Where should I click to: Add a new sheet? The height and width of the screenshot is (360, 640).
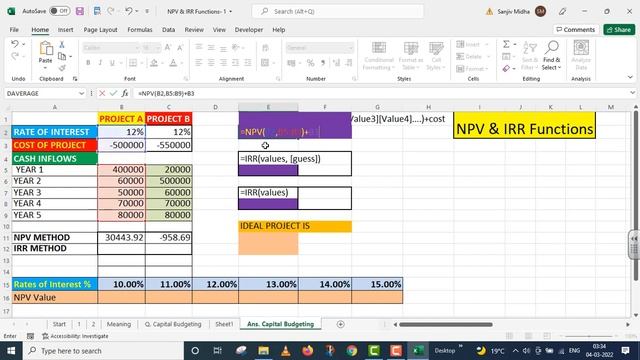point(340,324)
